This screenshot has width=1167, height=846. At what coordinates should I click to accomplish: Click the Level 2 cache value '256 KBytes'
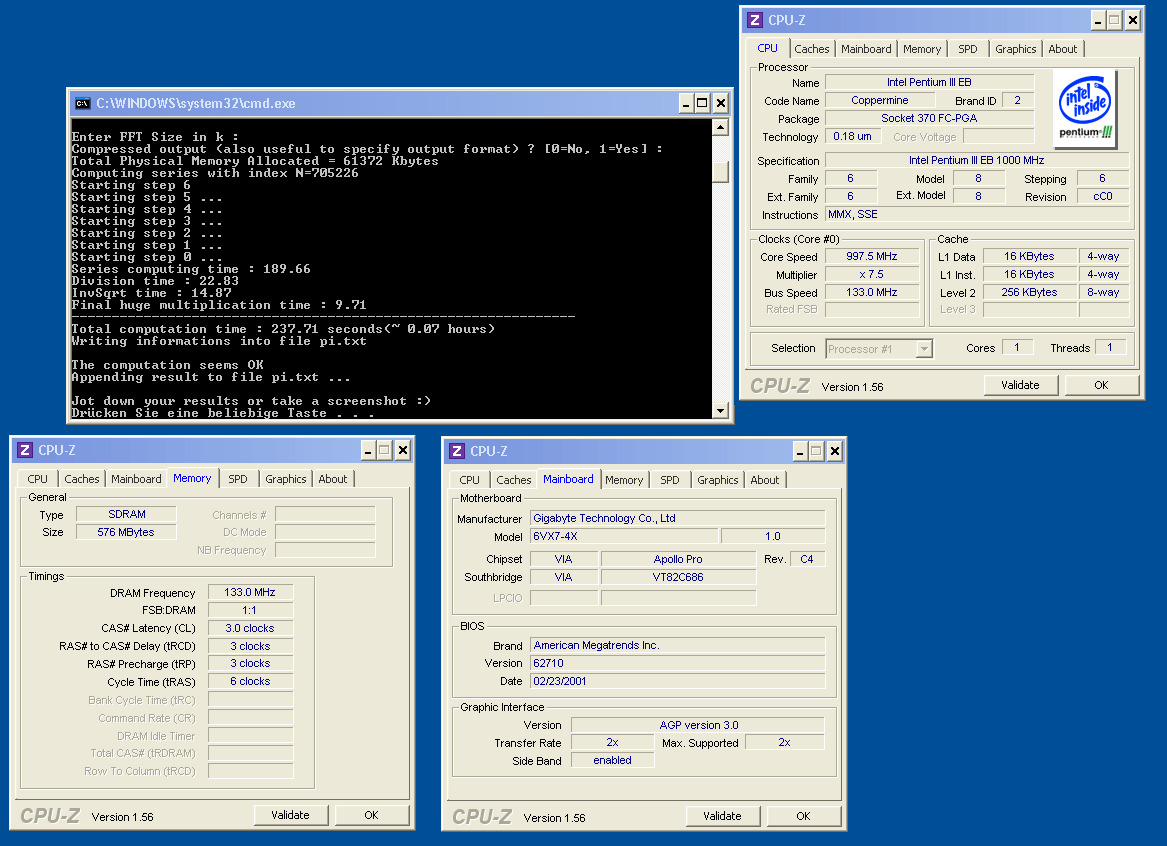coord(1029,292)
